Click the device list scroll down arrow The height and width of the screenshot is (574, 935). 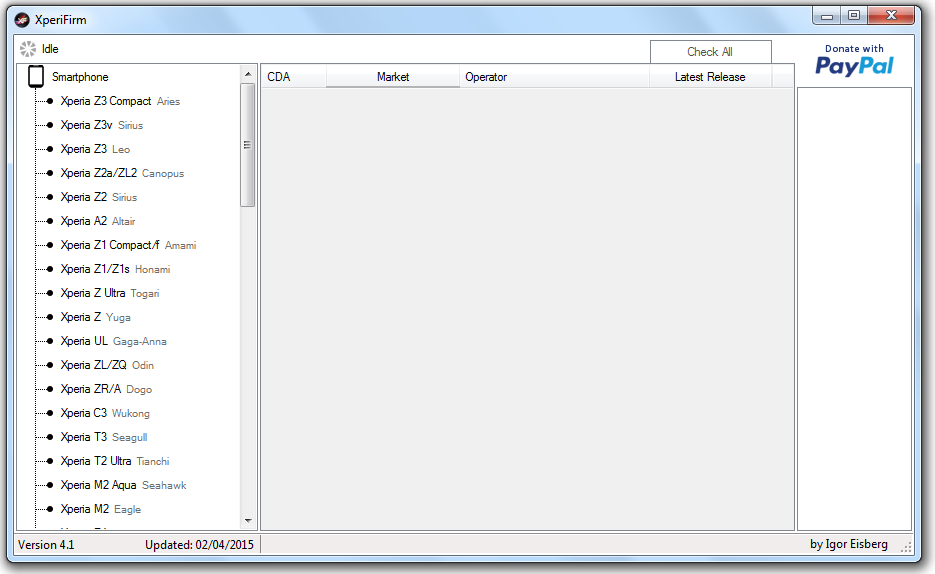click(248, 520)
